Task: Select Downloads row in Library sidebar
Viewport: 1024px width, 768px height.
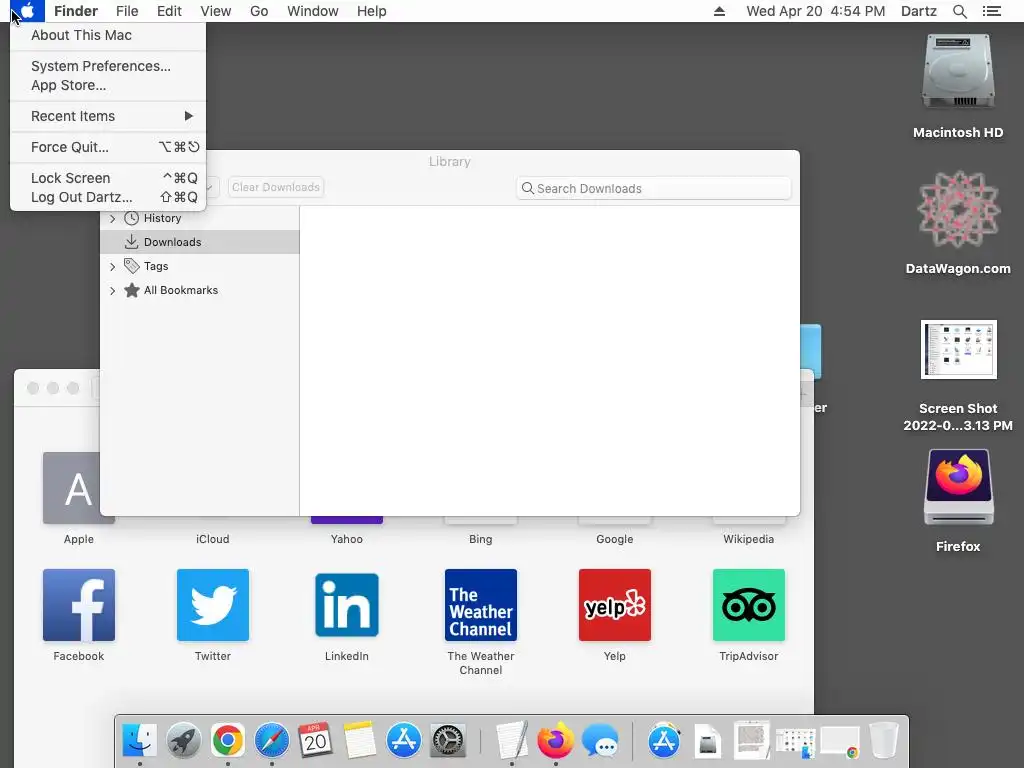Action: click(200, 242)
